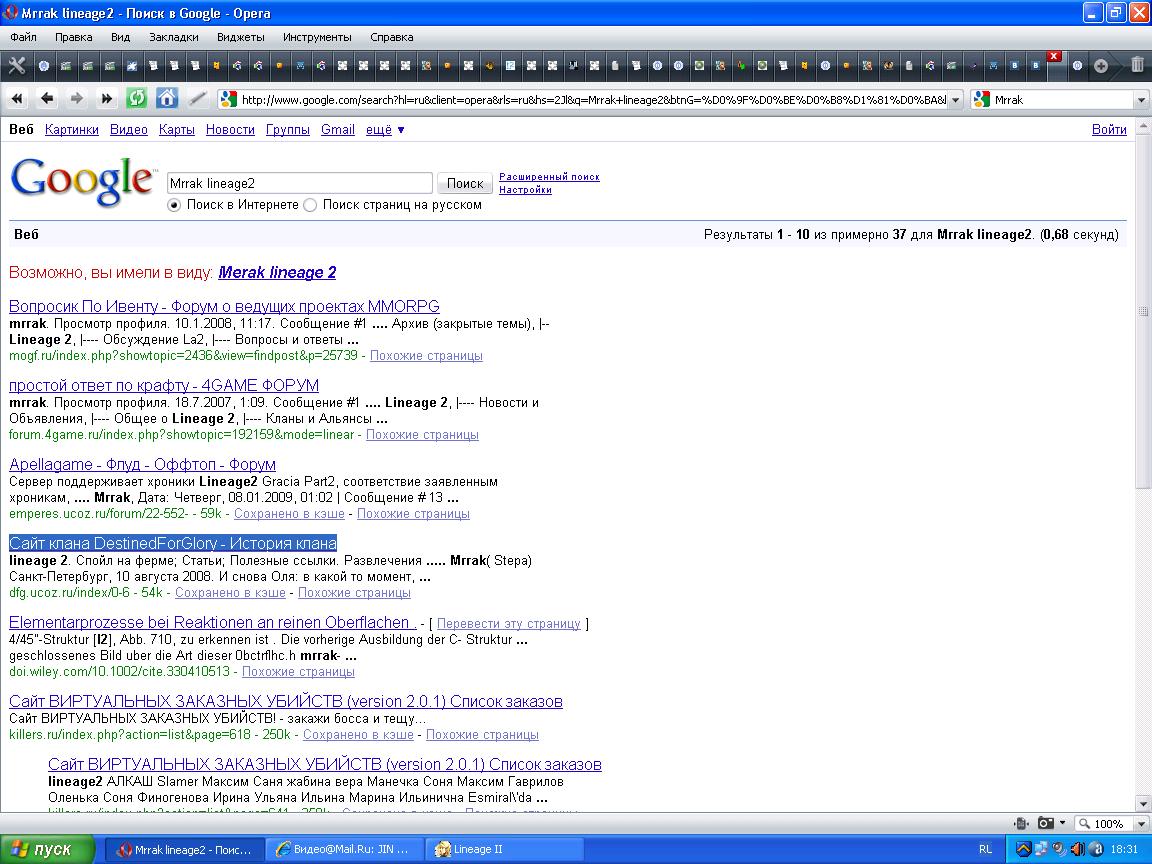Open the image display mode dropdown arrow
1152x864 pixels.
[1062, 824]
